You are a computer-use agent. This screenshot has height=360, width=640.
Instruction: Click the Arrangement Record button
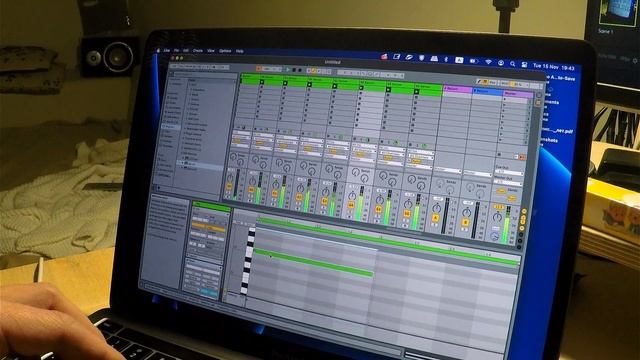(x=300, y=71)
